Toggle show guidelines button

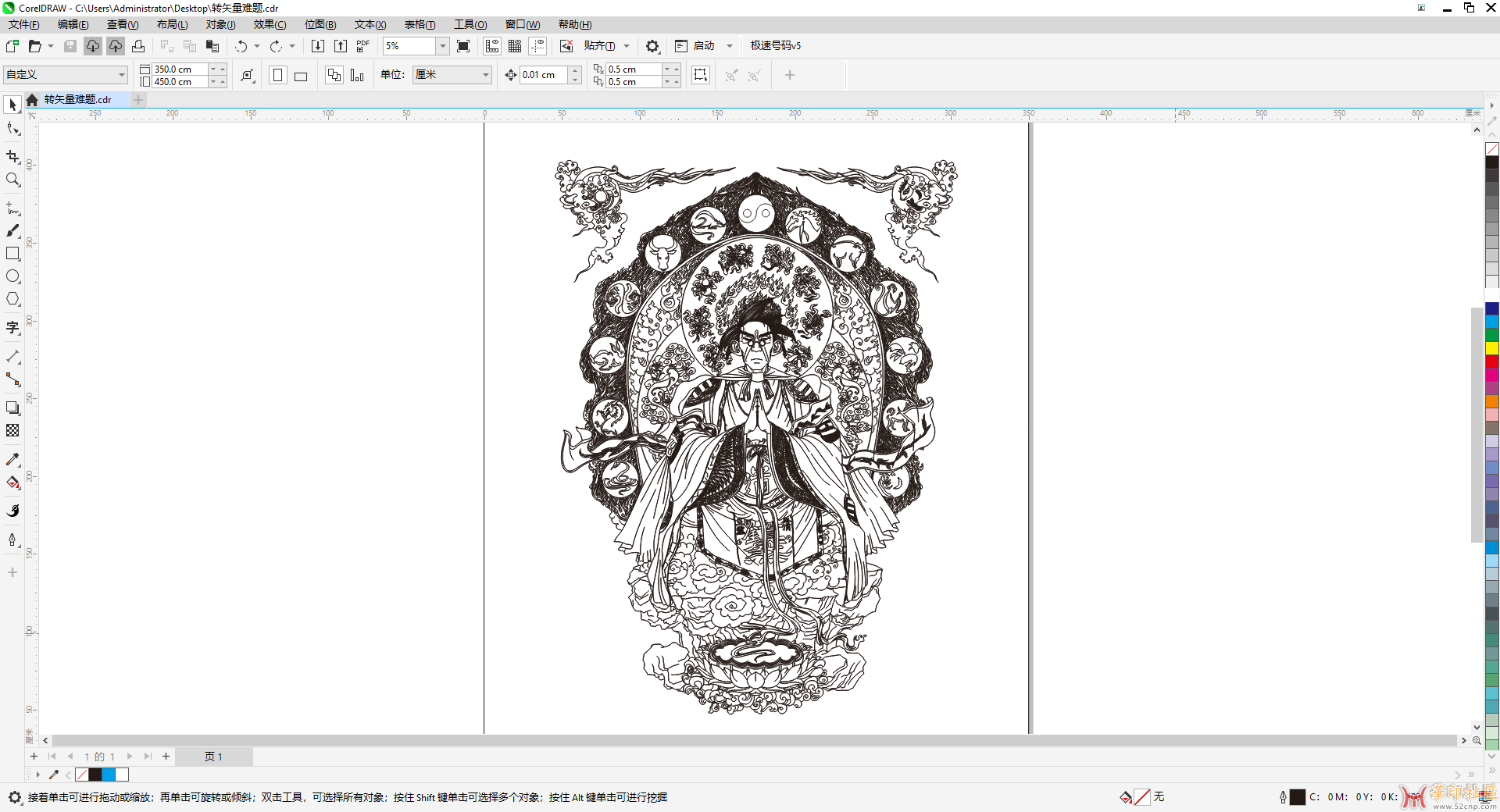pos(537,46)
